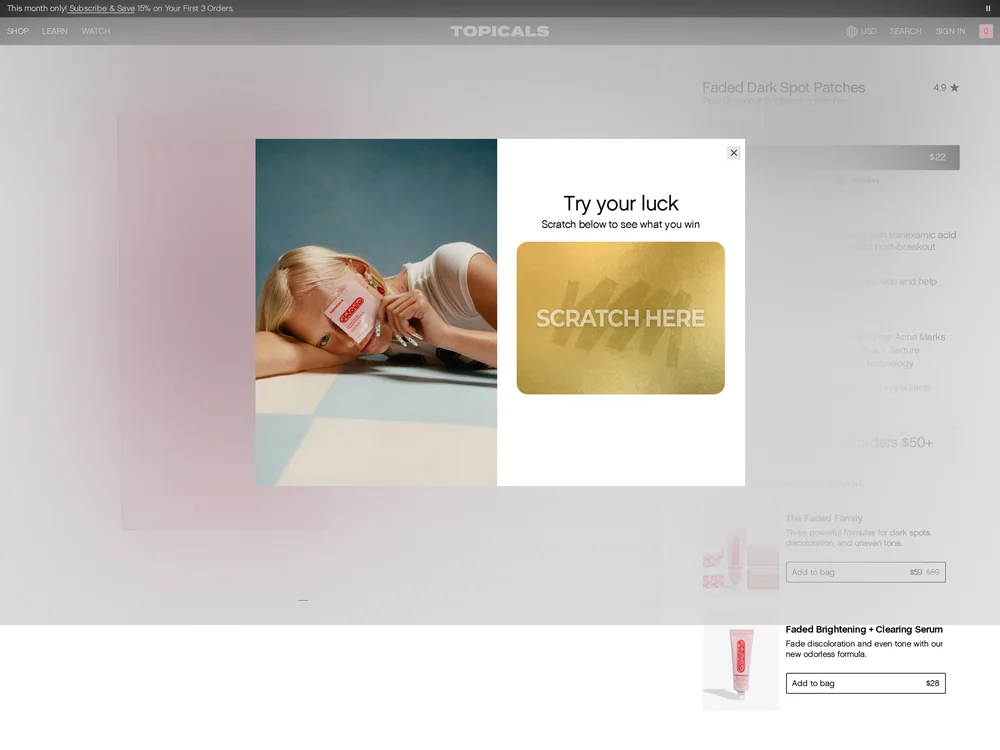Screen dimensions: 1000x750
Task: Click the 4.9 star rating
Action: 946,87
